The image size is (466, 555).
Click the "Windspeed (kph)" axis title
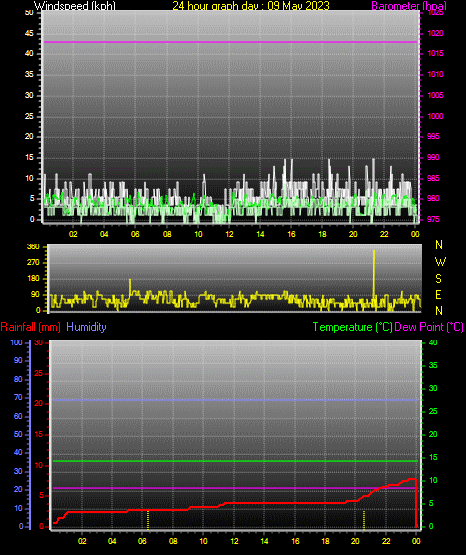[75, 6]
